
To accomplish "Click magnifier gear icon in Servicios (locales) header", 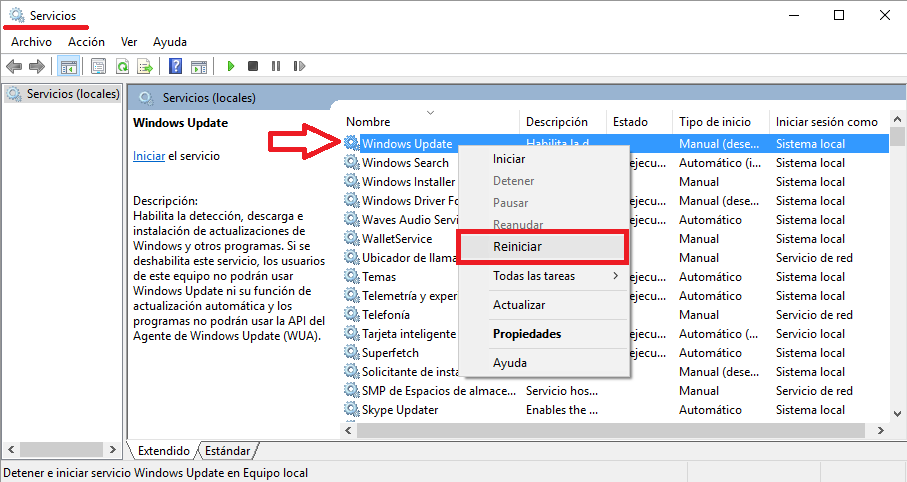I will tap(146, 98).
